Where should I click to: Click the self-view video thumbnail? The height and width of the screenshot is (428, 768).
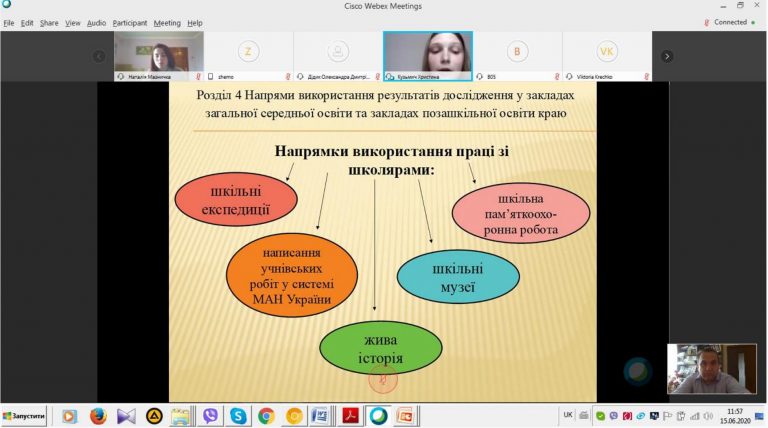pos(712,369)
